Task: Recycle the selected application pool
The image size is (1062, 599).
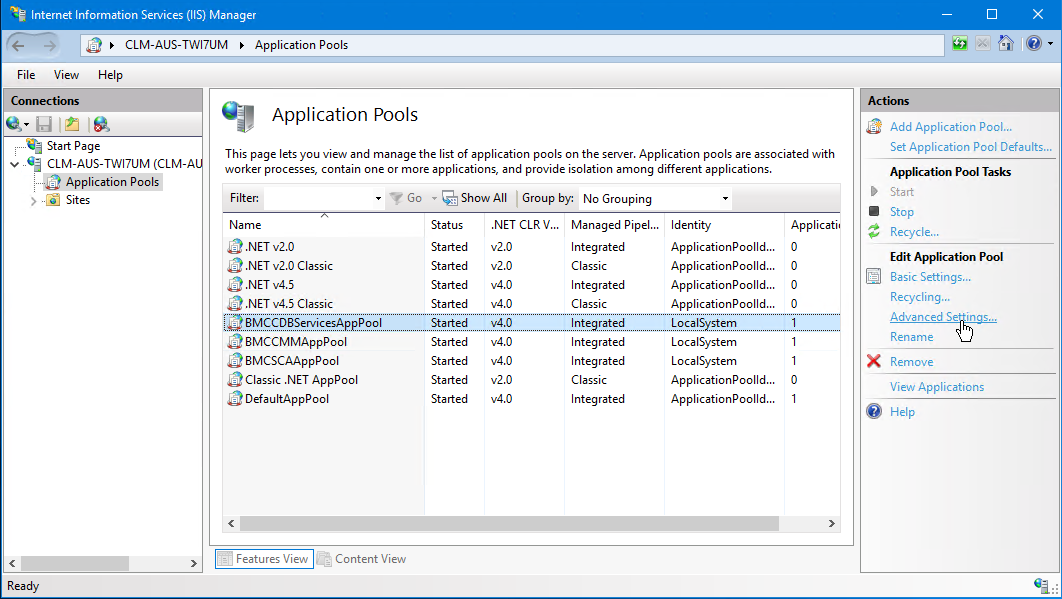Action: coord(914,232)
